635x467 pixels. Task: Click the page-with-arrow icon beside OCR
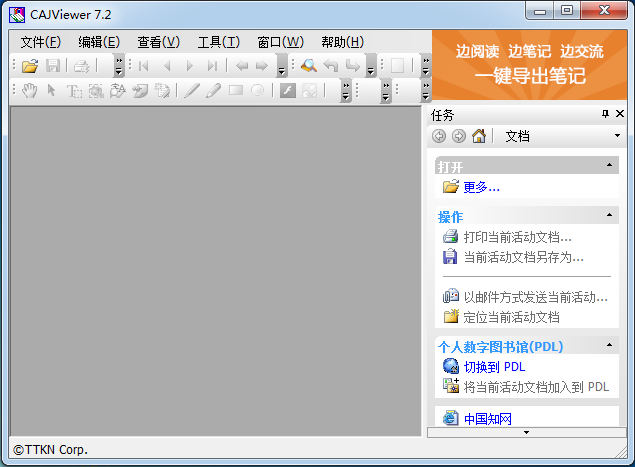click(140, 91)
